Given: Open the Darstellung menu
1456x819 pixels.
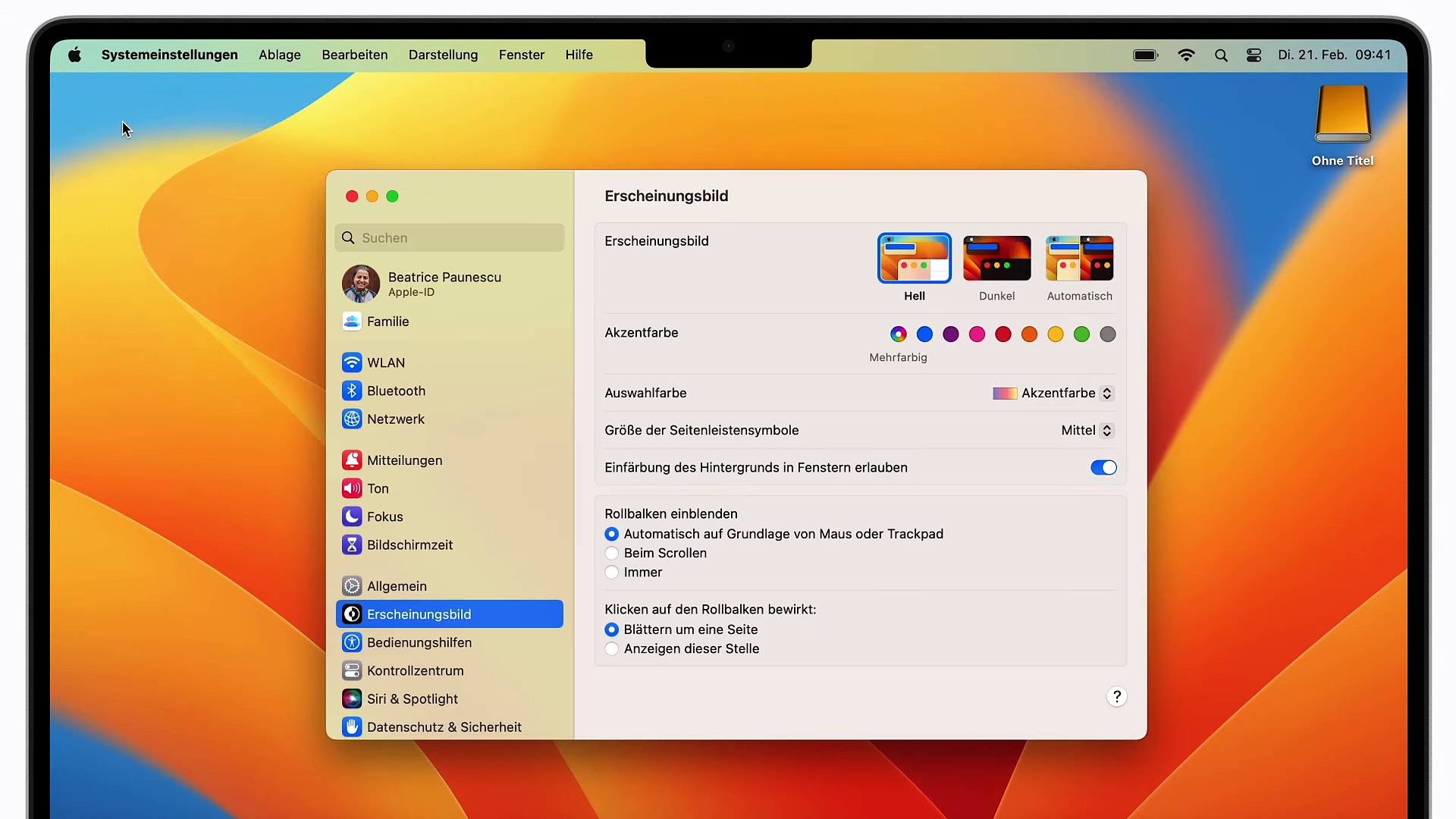Looking at the screenshot, I should point(443,55).
